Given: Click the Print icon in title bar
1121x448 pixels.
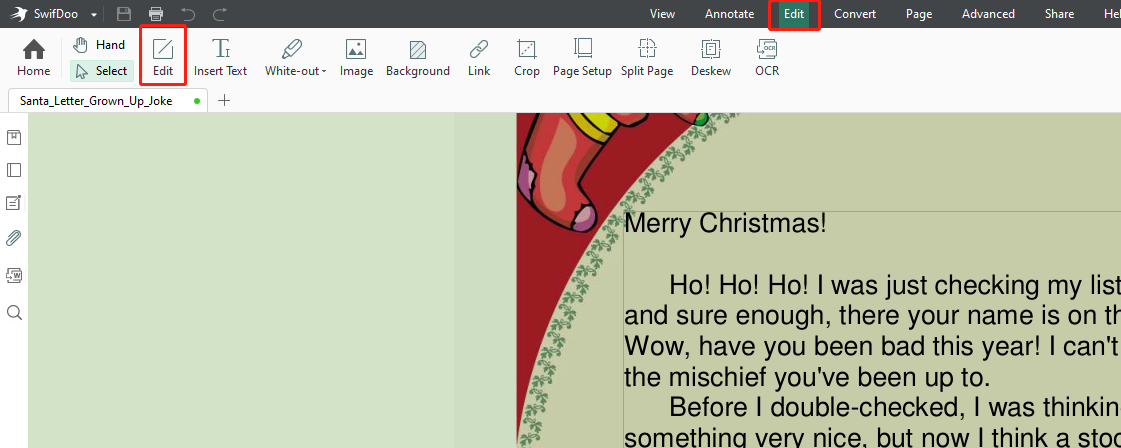Looking at the screenshot, I should point(156,14).
